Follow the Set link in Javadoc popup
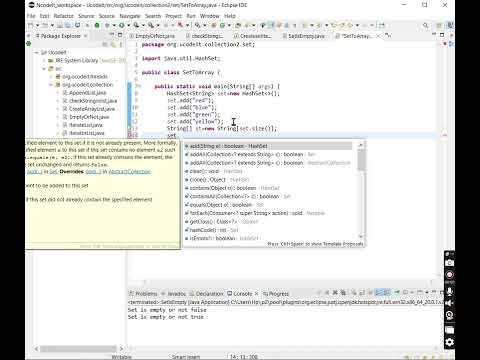This screenshot has width=480, height=360. tap(53, 172)
